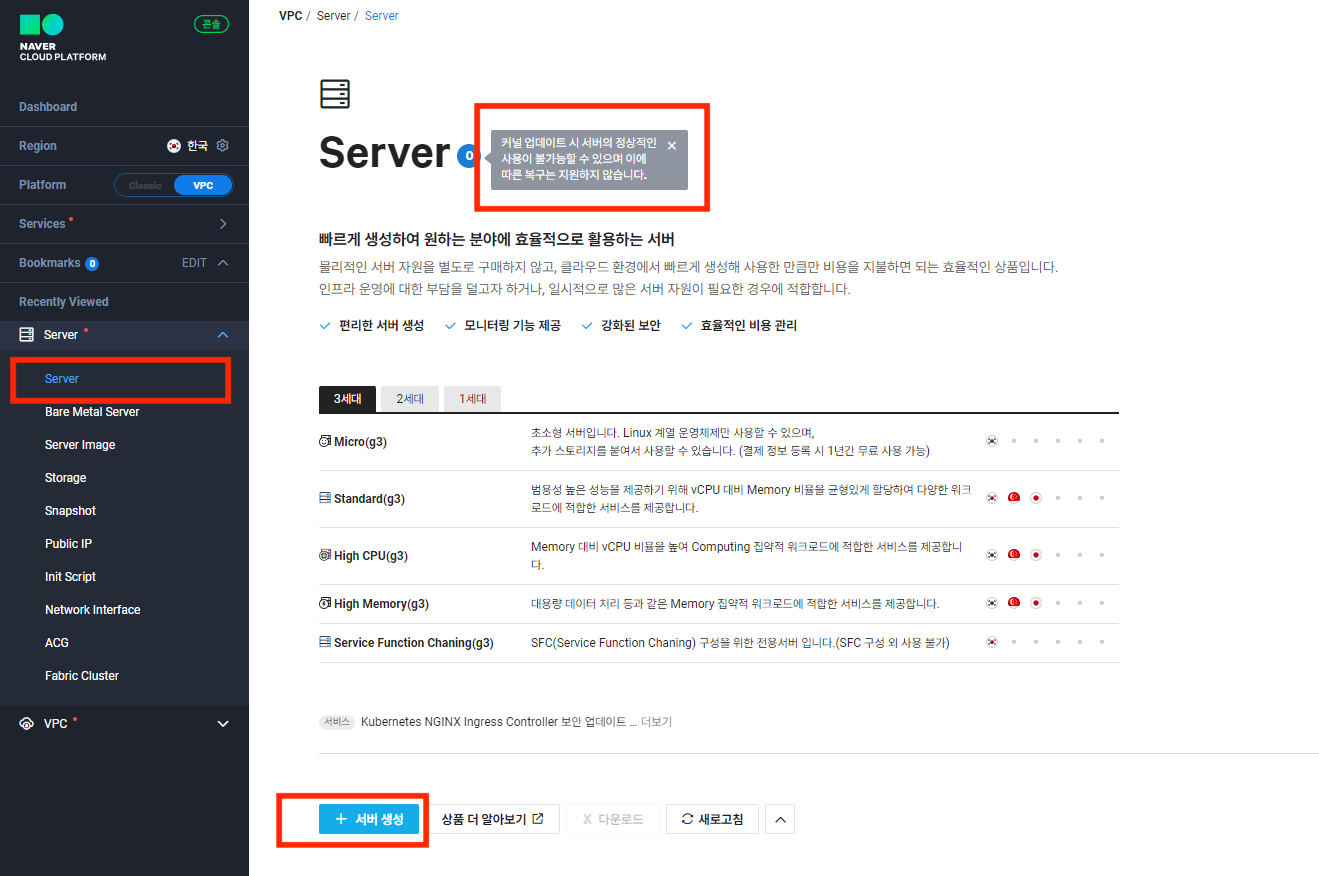Click 강화된 보안 feature text
Screen dimensions: 1319x876
click(x=631, y=326)
